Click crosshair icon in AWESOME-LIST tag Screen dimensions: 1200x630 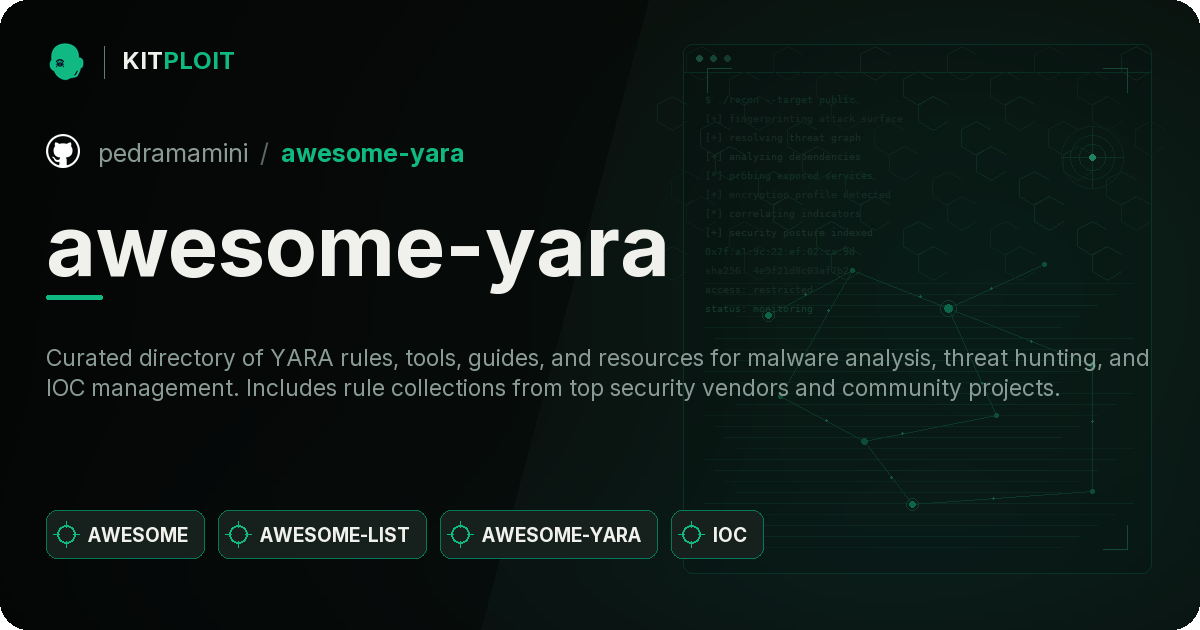pyautogui.click(x=239, y=534)
